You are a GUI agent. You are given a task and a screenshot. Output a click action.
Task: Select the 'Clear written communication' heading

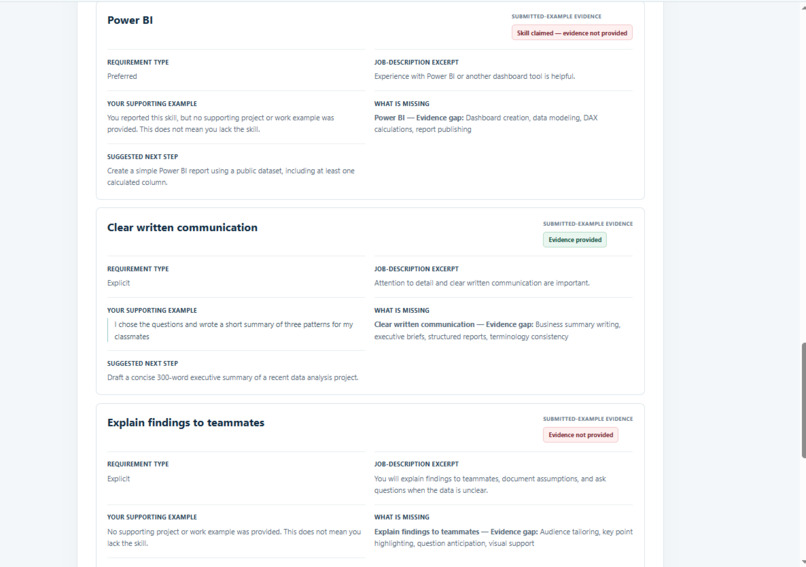(182, 227)
